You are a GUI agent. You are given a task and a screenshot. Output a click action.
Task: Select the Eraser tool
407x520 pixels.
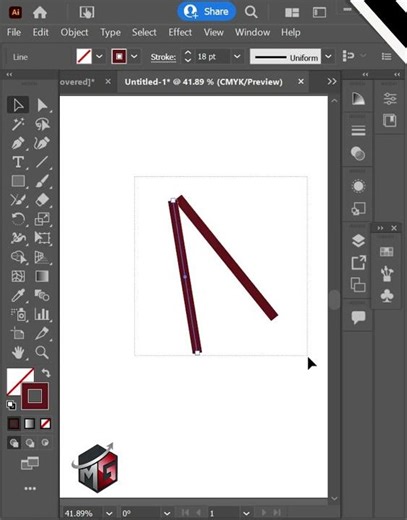click(42, 200)
